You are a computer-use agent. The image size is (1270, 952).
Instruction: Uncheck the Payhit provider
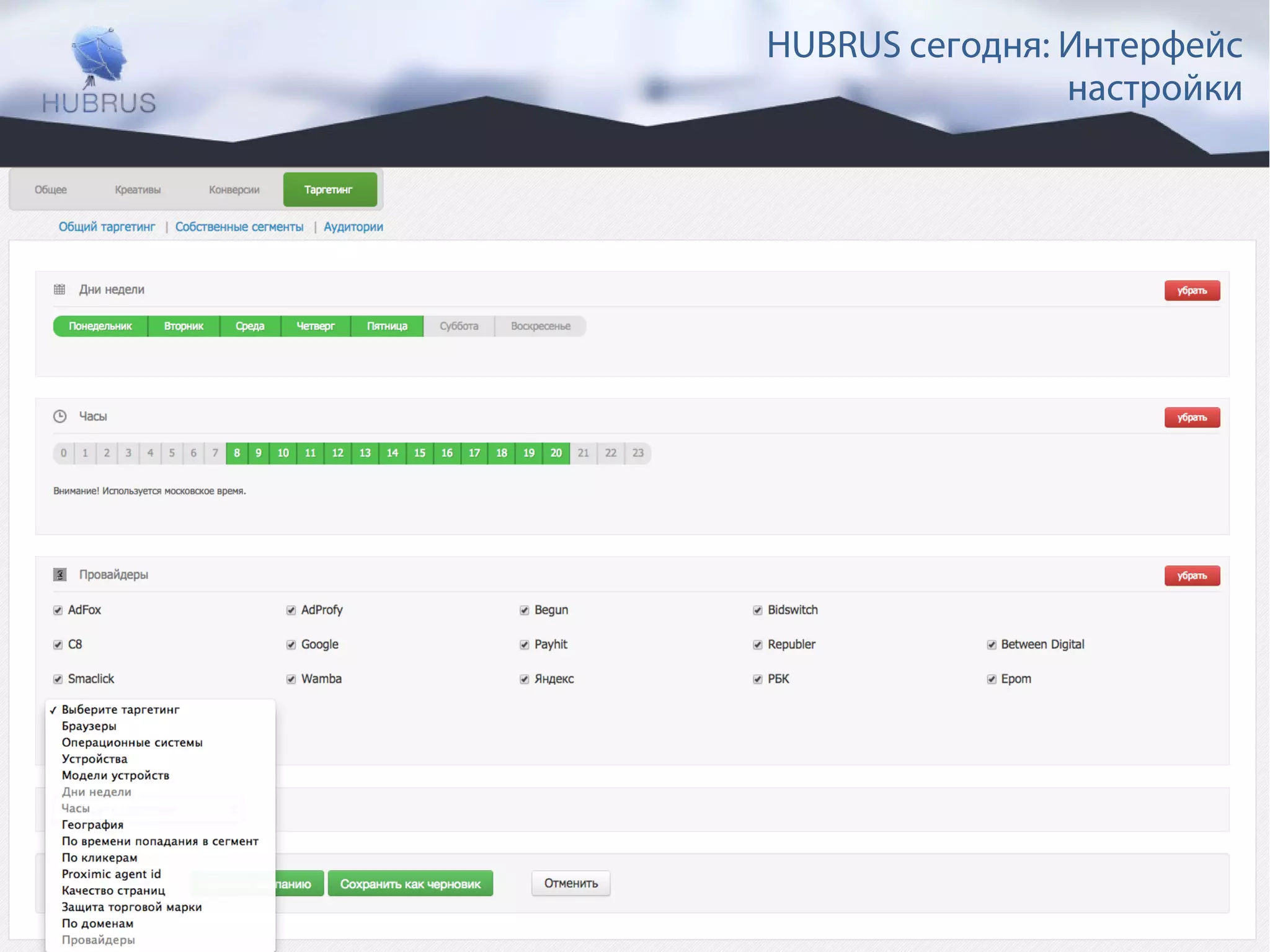click(x=524, y=645)
